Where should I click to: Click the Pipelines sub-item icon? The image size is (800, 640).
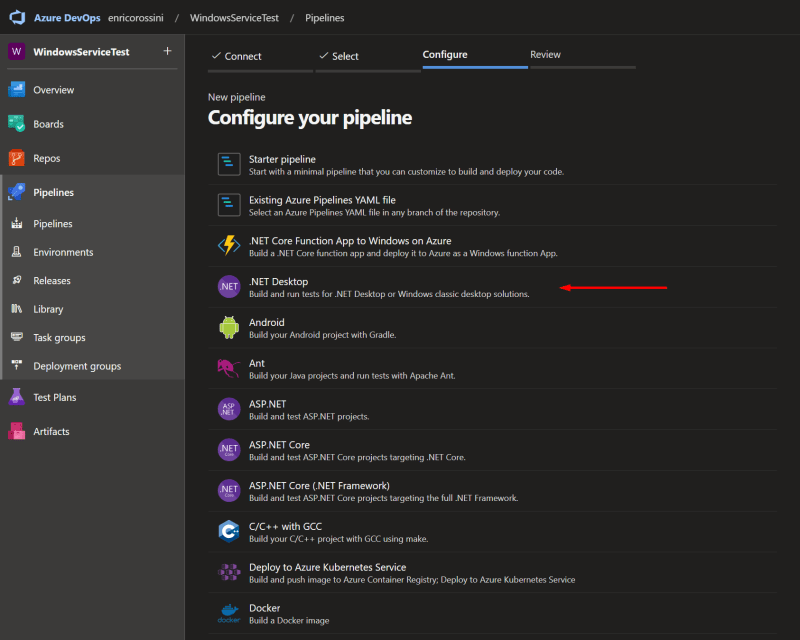[x=17, y=223]
